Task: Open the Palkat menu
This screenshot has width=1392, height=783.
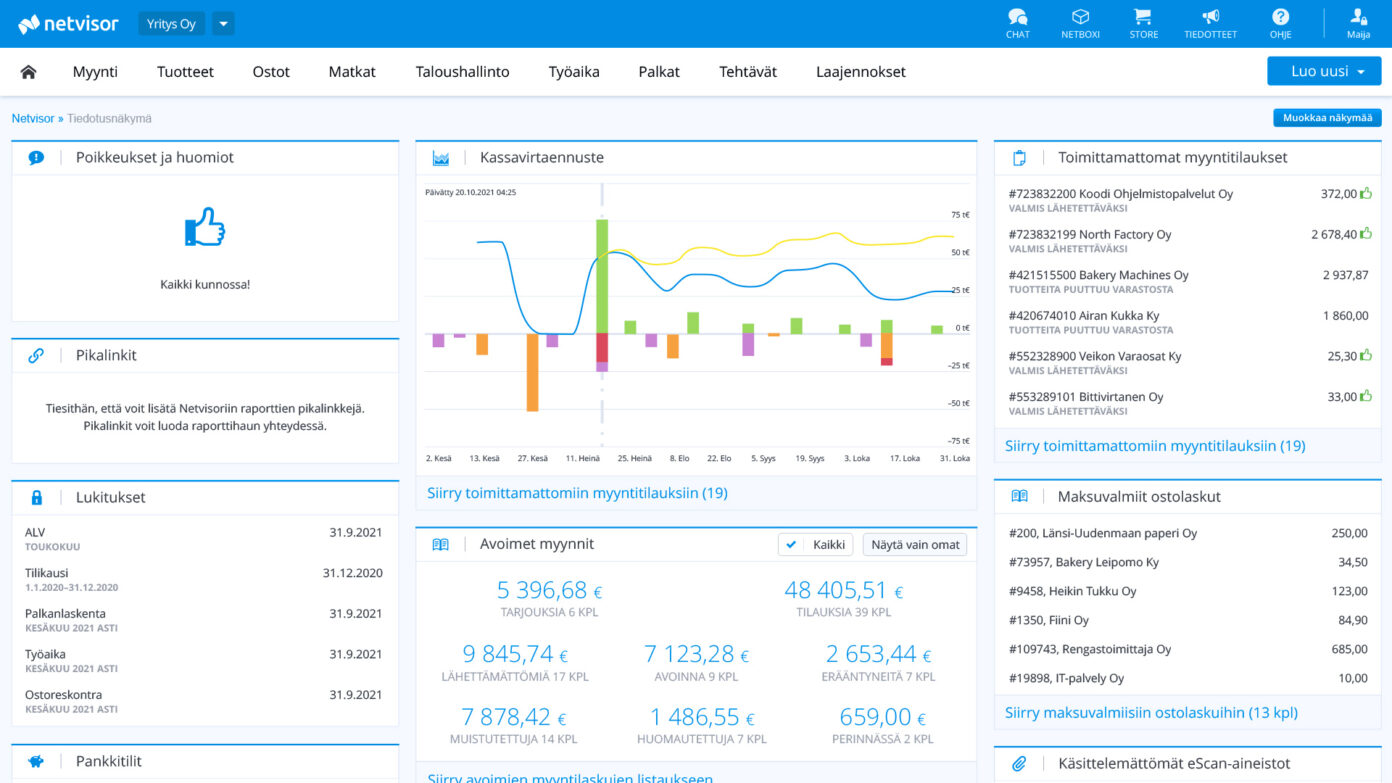Action: pos(659,72)
